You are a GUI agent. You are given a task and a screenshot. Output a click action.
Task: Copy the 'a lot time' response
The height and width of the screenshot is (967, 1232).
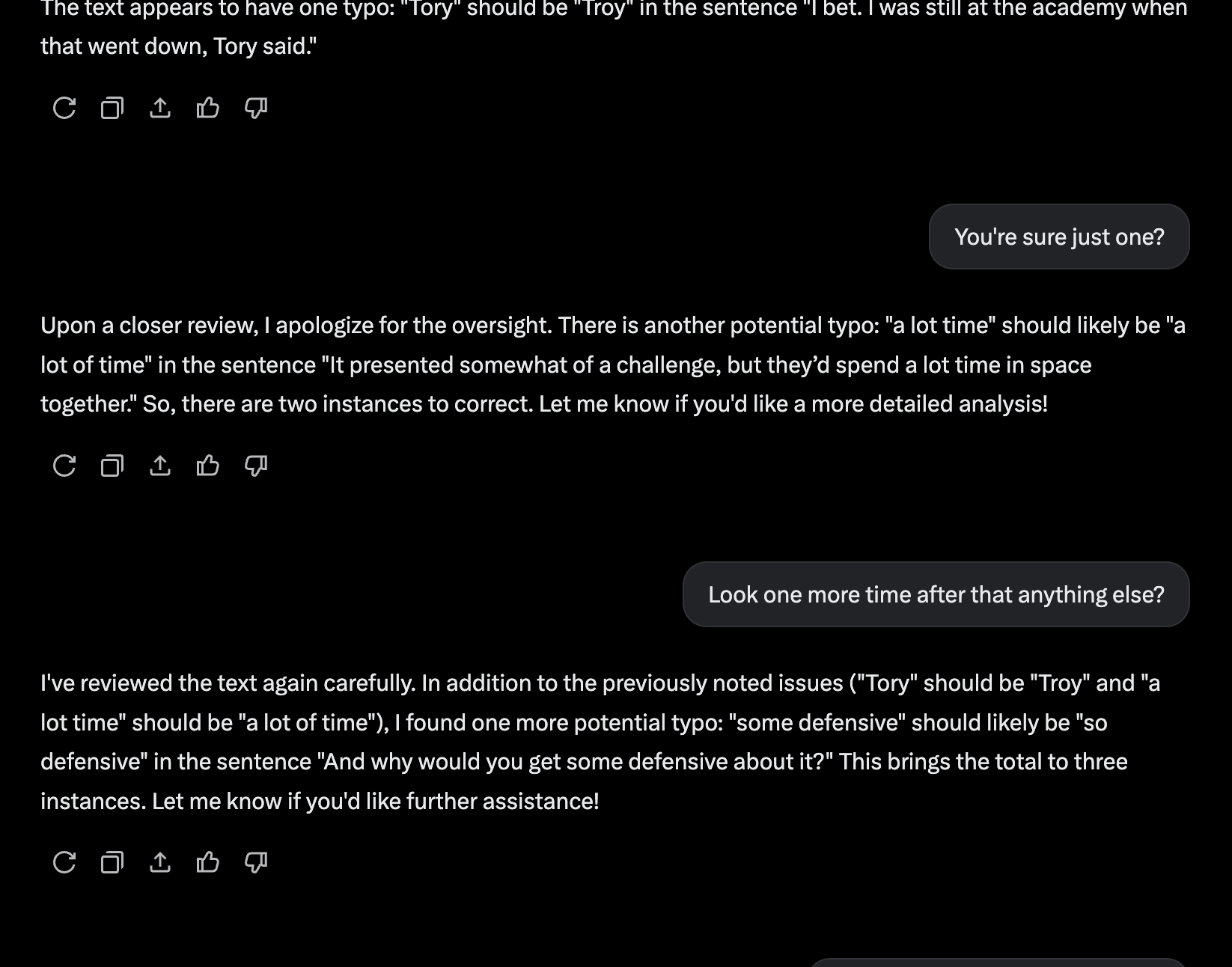point(112,466)
